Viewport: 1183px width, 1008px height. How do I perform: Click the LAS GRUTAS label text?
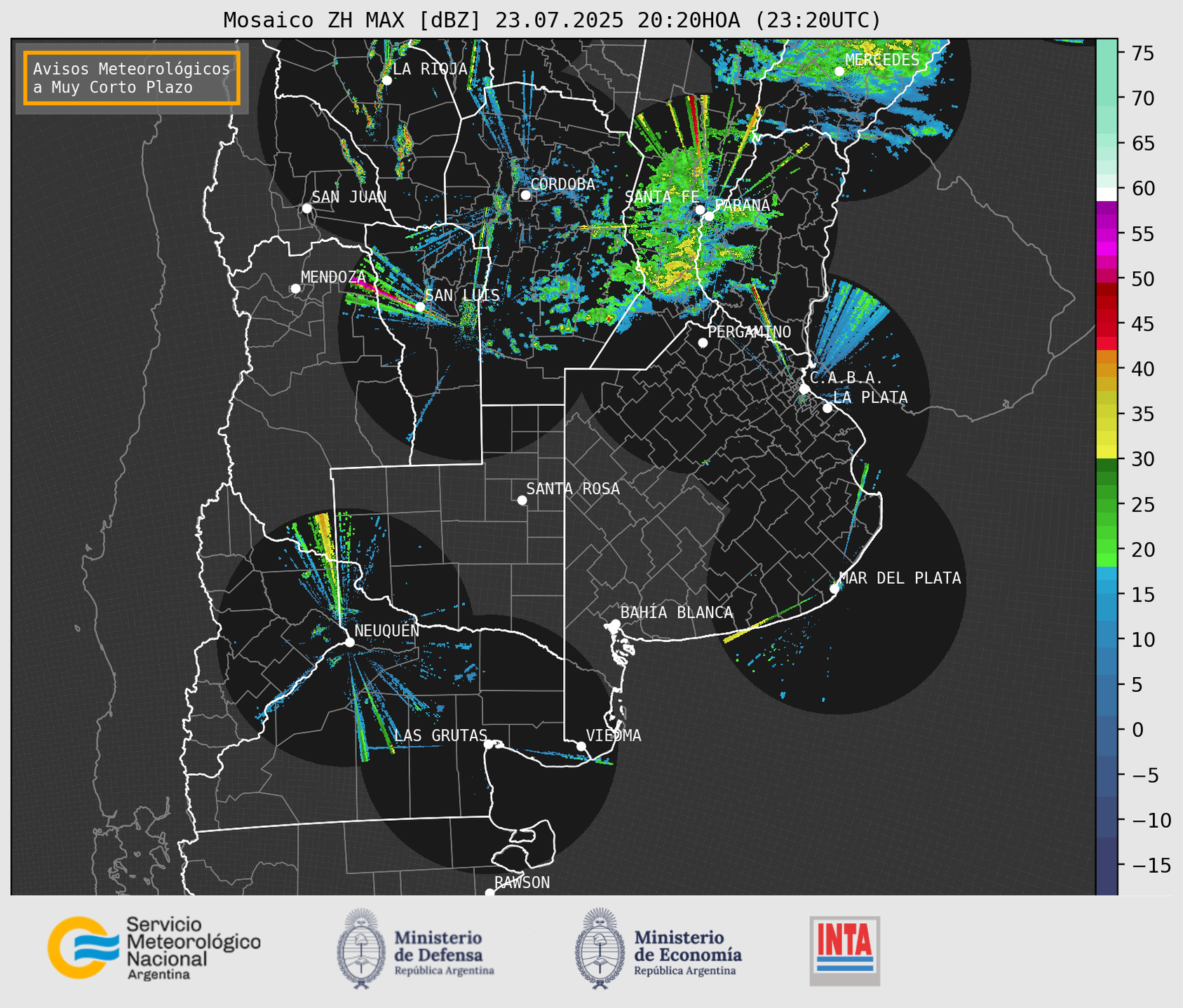point(440,735)
